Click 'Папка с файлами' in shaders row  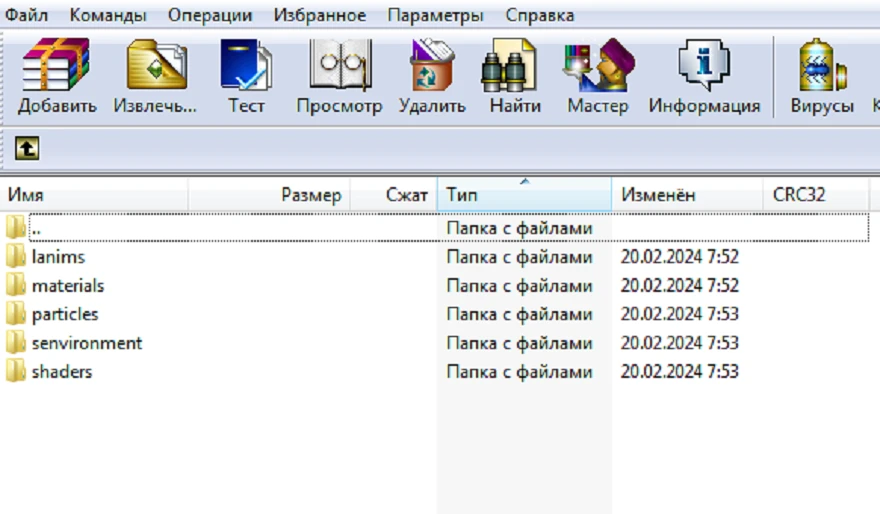click(x=520, y=371)
